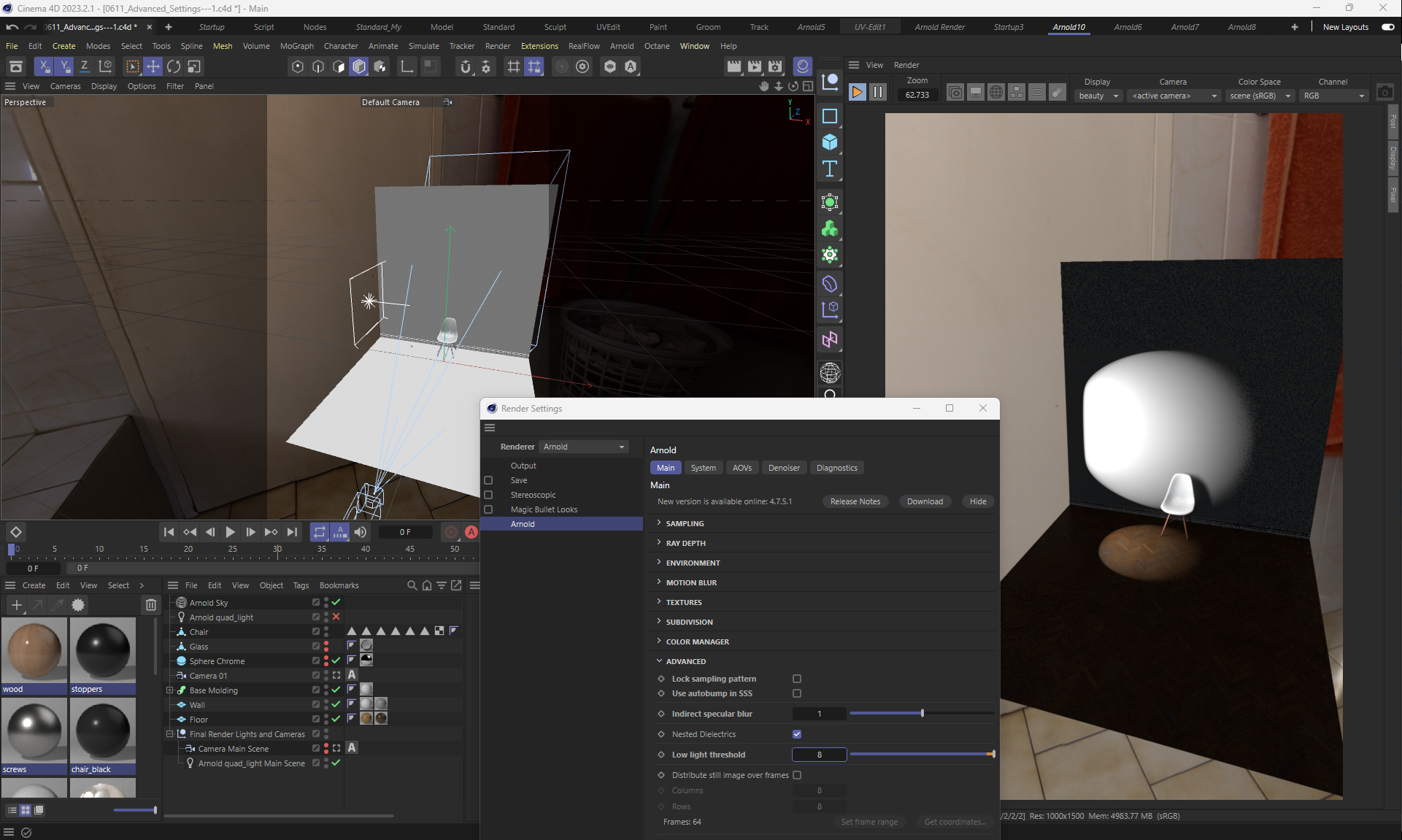Image resolution: width=1402 pixels, height=840 pixels.
Task: Open the Renderer Arnold dropdown
Action: [x=584, y=447]
